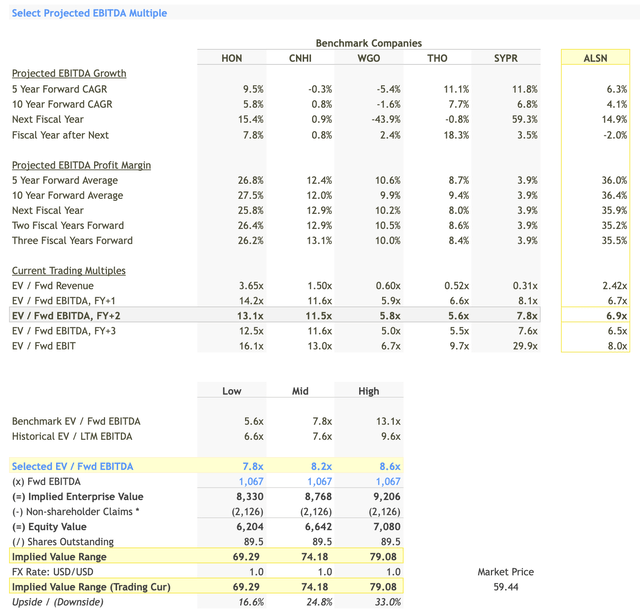
Task: Click the 'EV / Fwd EBIT' row label
Action: pos(44,346)
